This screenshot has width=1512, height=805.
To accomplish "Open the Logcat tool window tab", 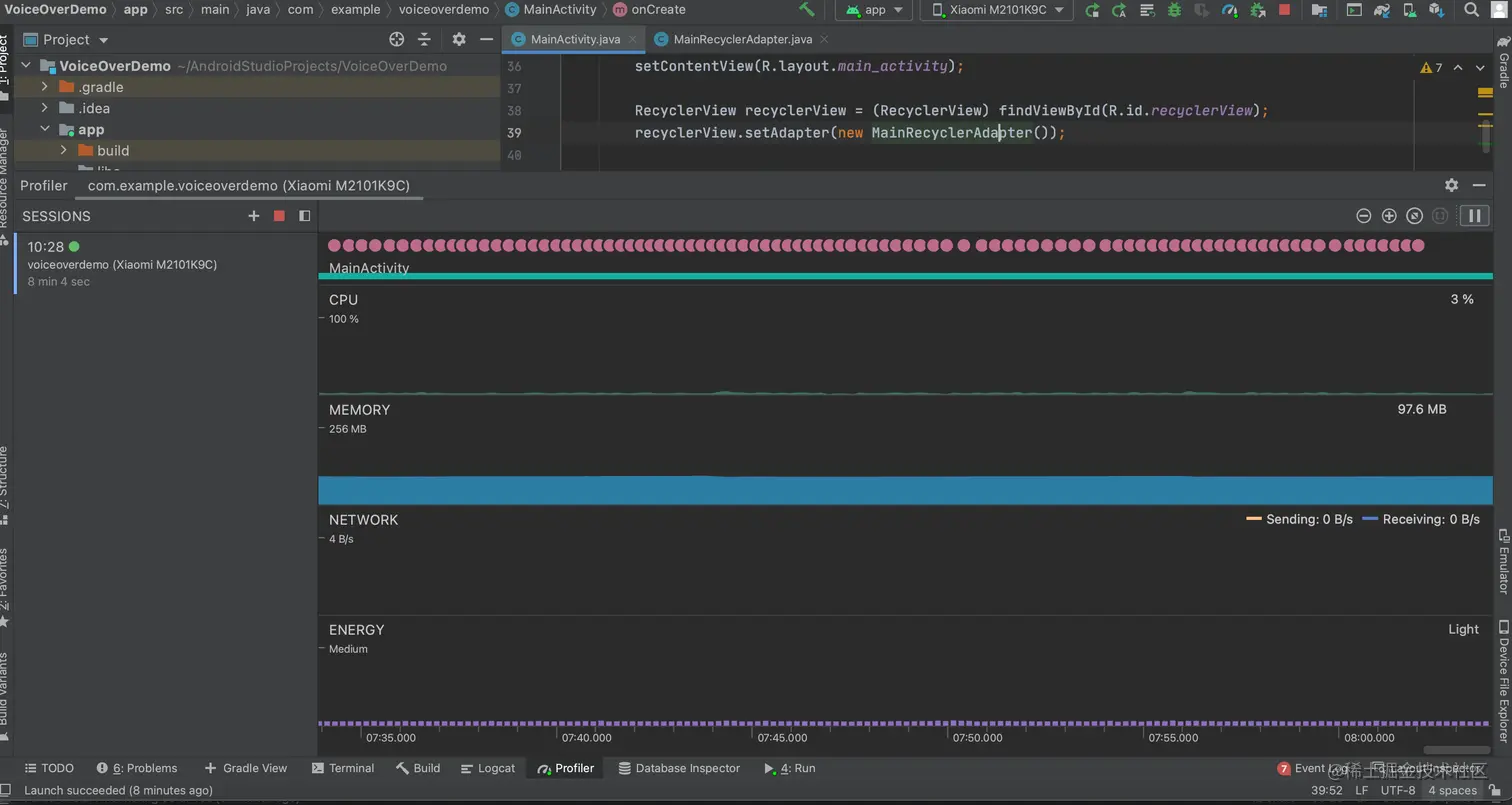I will (489, 768).
